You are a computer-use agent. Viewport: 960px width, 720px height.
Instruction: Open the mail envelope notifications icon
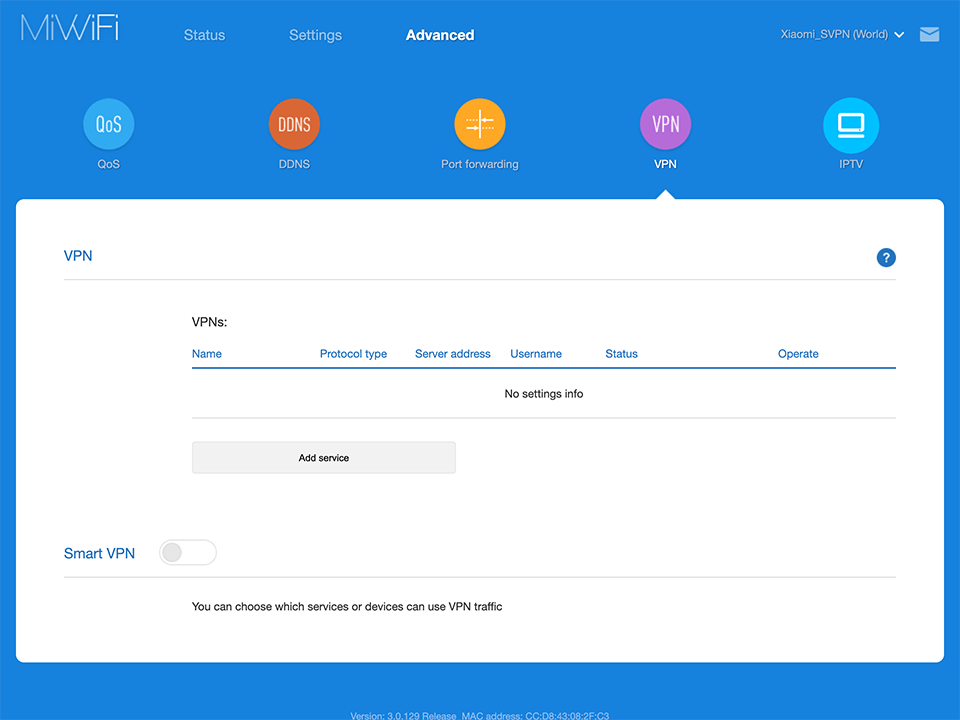[x=929, y=35]
